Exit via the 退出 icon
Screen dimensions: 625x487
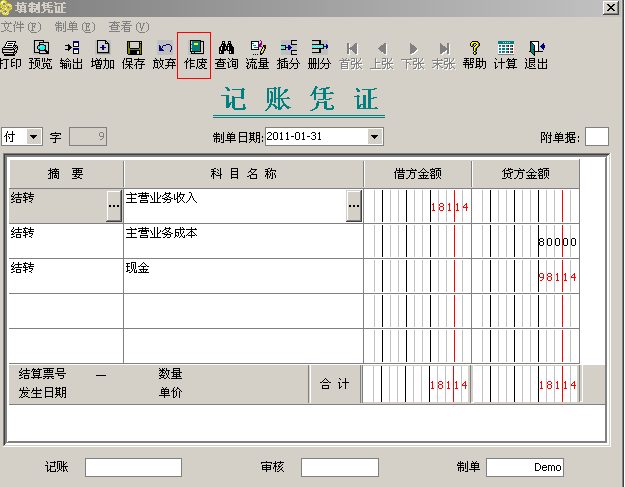tap(536, 55)
